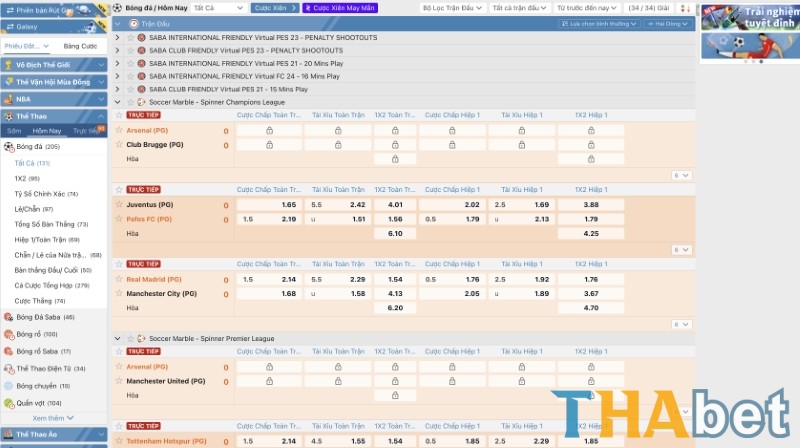The height and width of the screenshot is (448, 800).
Task: Open Lựa chọn bình thường dropdown
Action: coord(599,23)
